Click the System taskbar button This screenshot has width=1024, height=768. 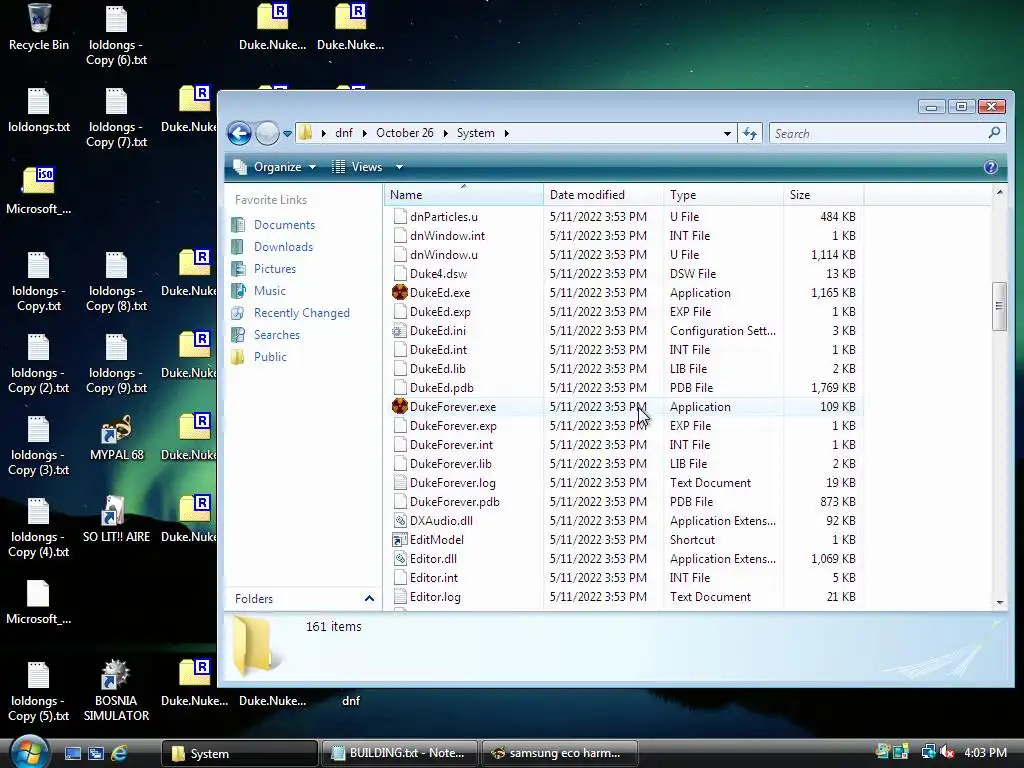click(239, 753)
